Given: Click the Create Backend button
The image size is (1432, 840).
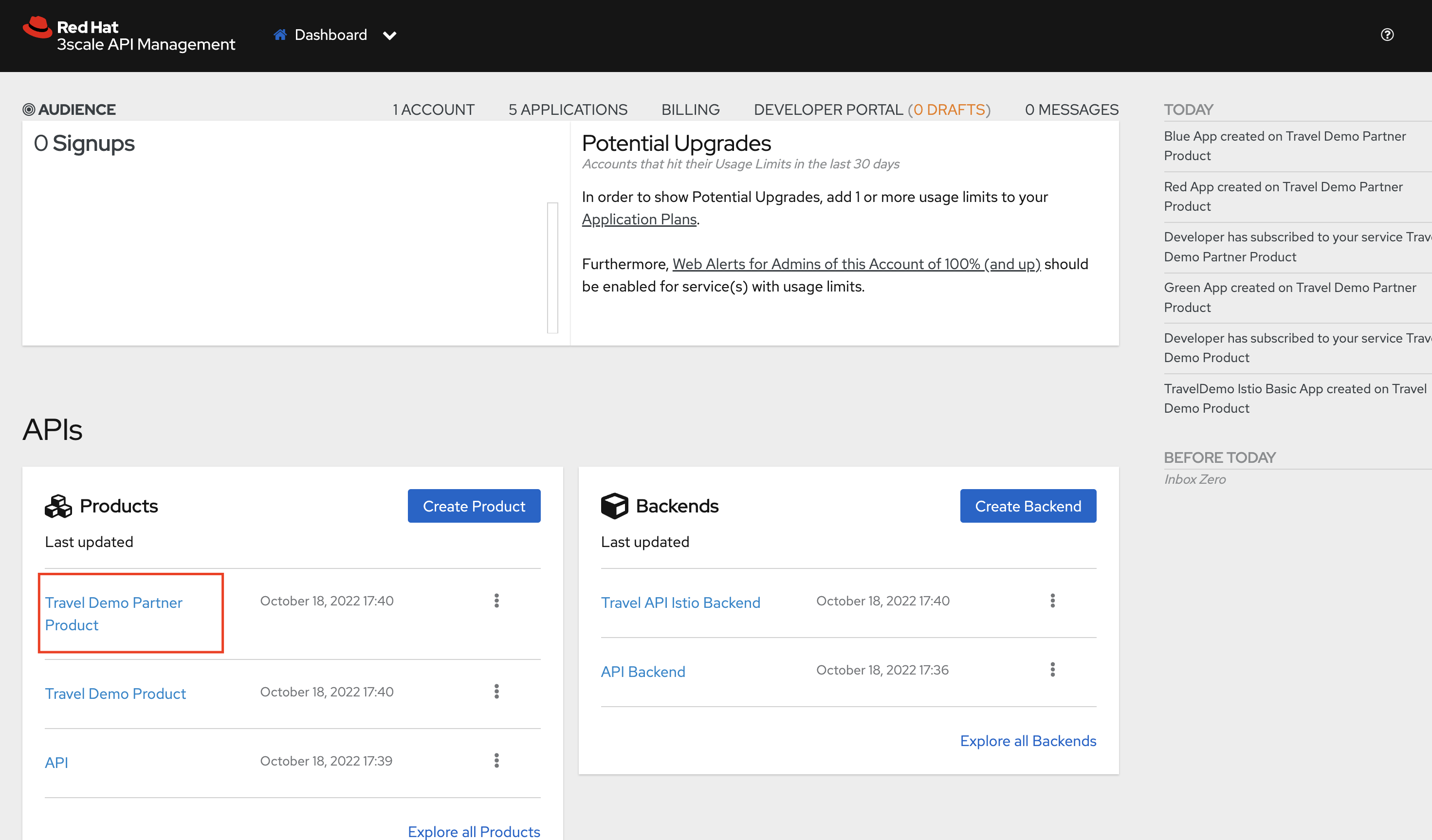Looking at the screenshot, I should (1028, 506).
